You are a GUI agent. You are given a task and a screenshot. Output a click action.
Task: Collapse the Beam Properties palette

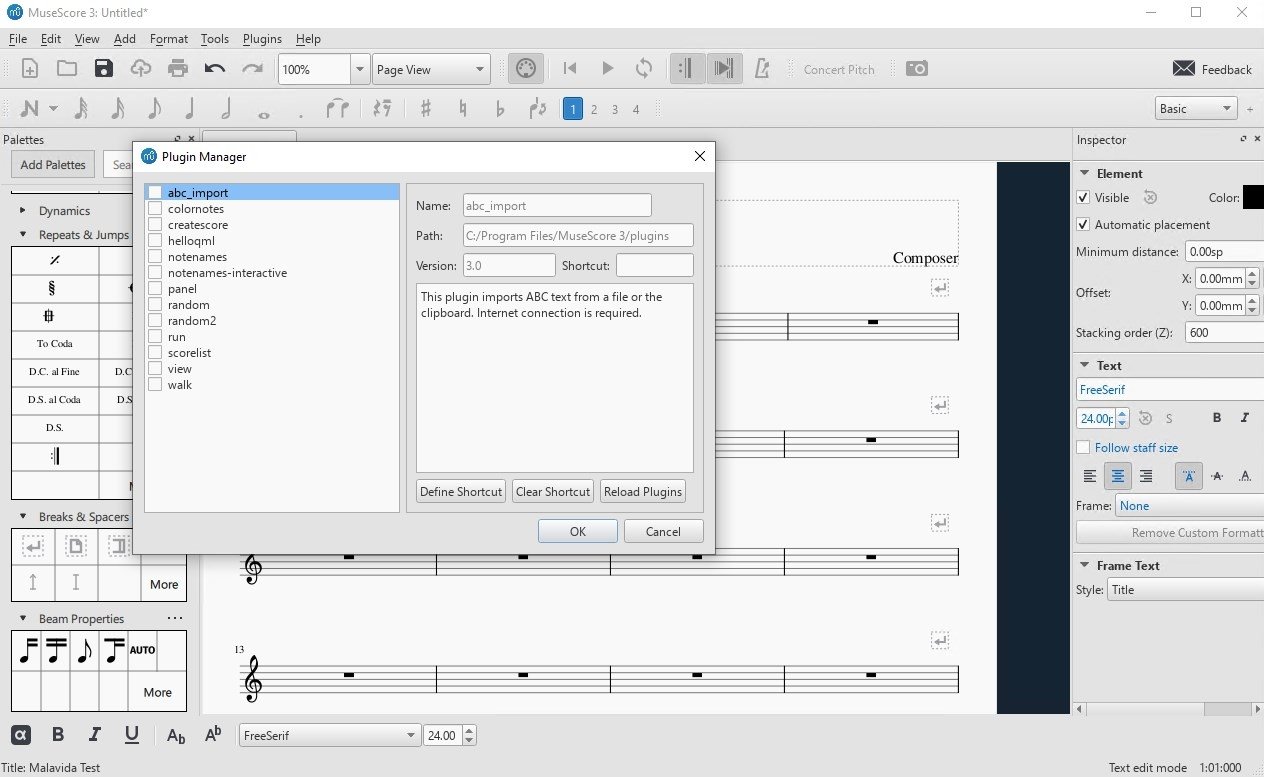23,619
